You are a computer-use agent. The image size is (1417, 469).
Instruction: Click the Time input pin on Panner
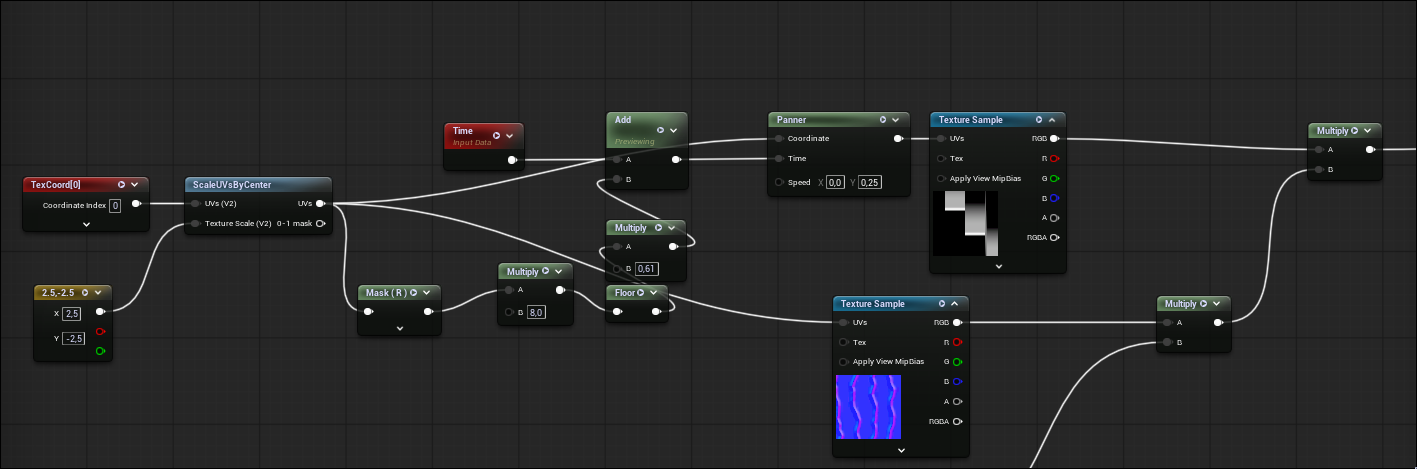779,158
